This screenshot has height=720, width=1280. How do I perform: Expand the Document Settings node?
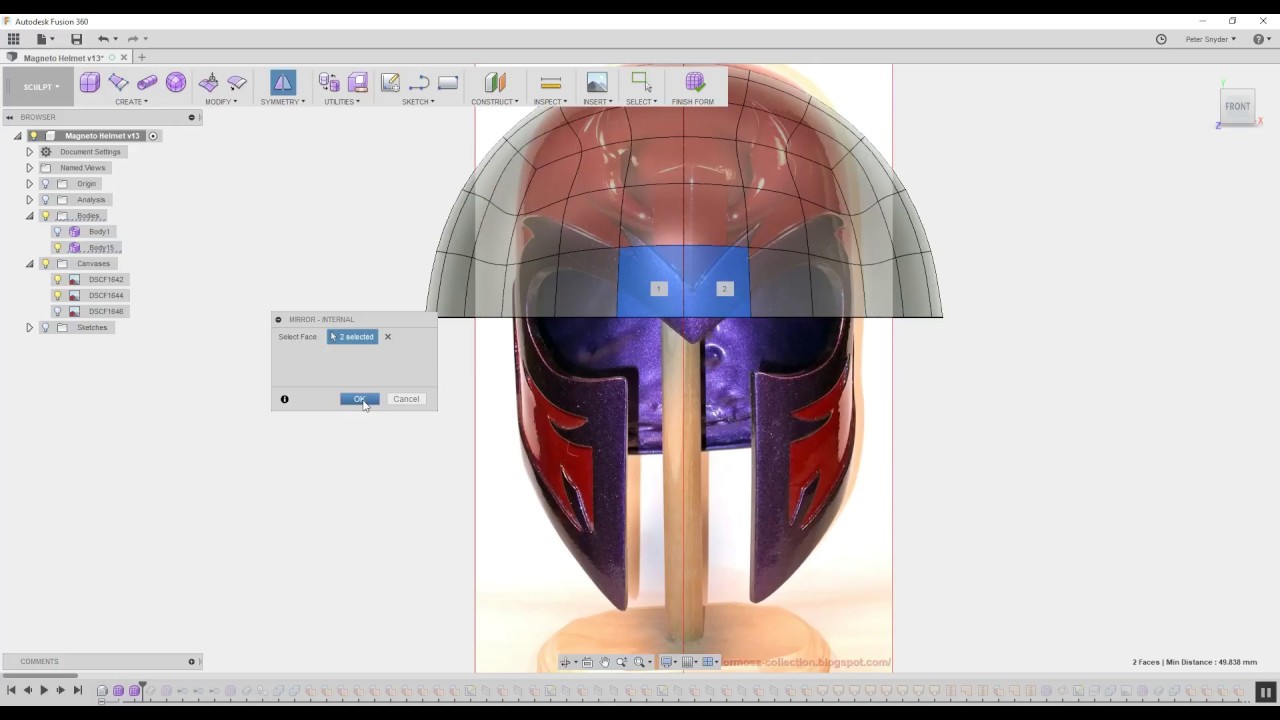pyautogui.click(x=29, y=152)
